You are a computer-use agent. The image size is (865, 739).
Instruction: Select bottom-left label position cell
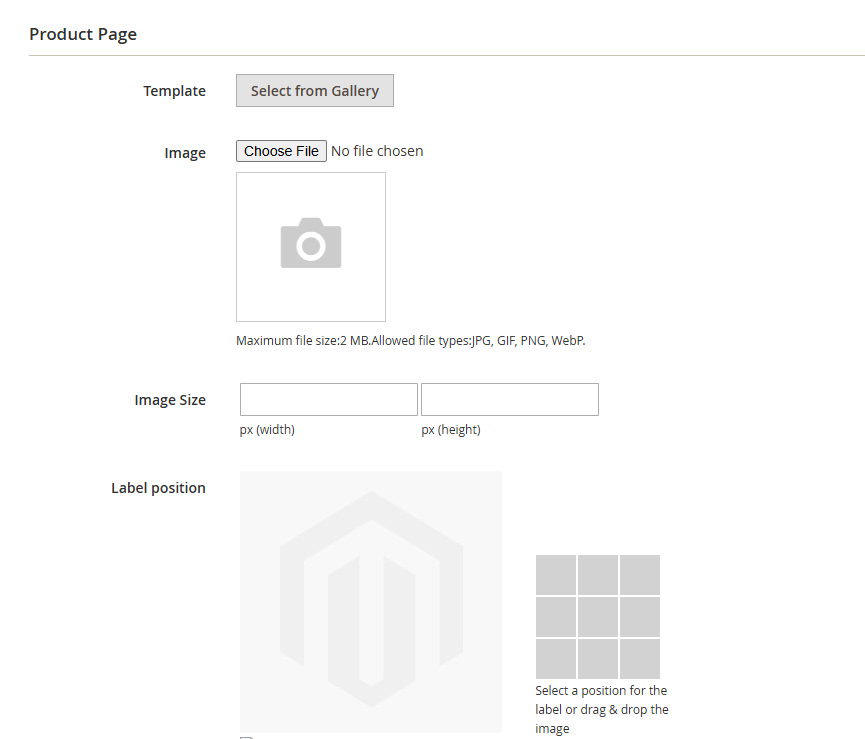(x=556, y=658)
